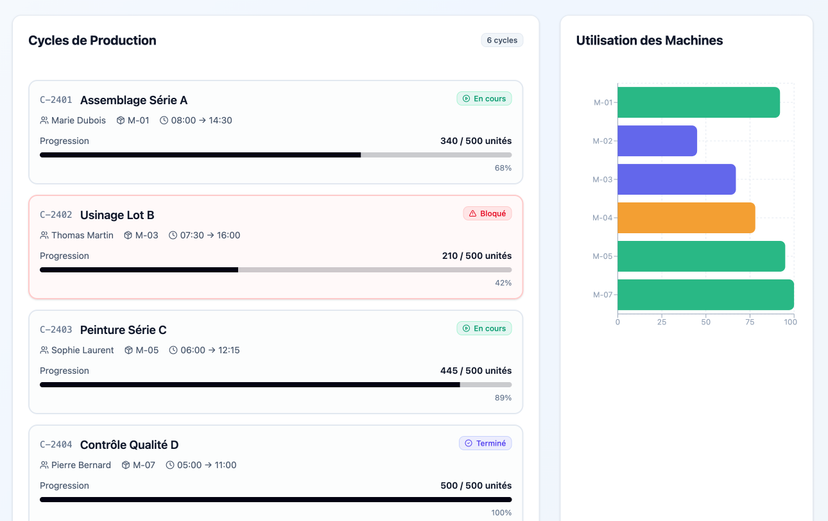
Task: Select the purple M-02 utilization bar
Action: [657, 141]
